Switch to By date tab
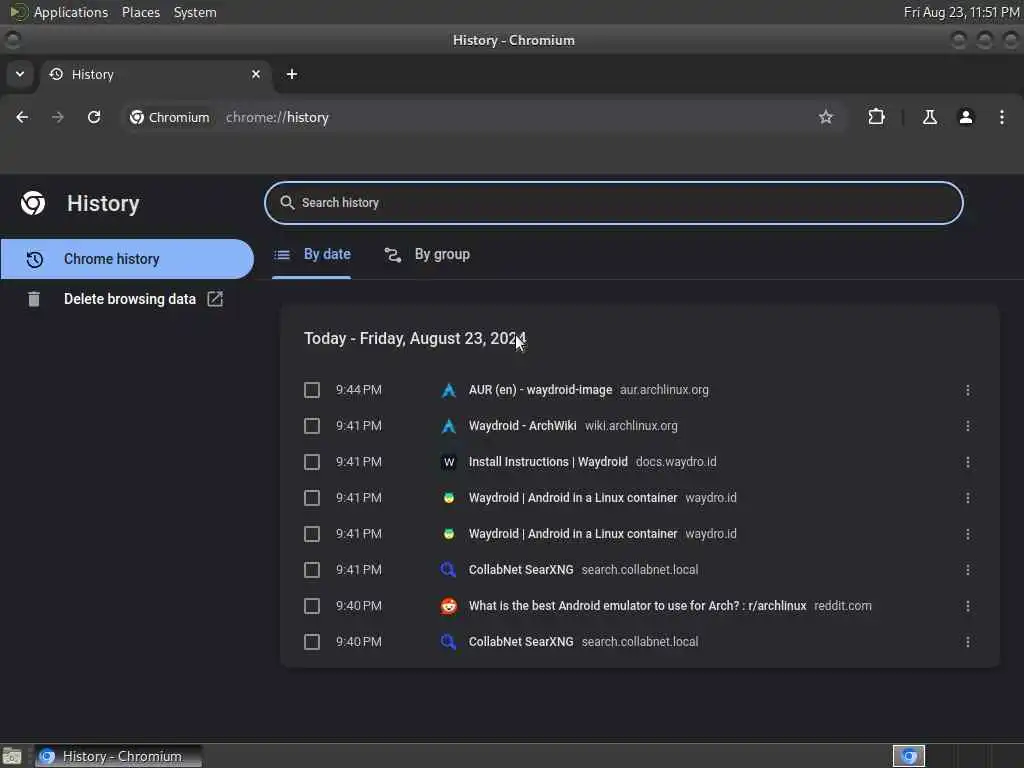The width and height of the screenshot is (1024, 768). (x=312, y=255)
